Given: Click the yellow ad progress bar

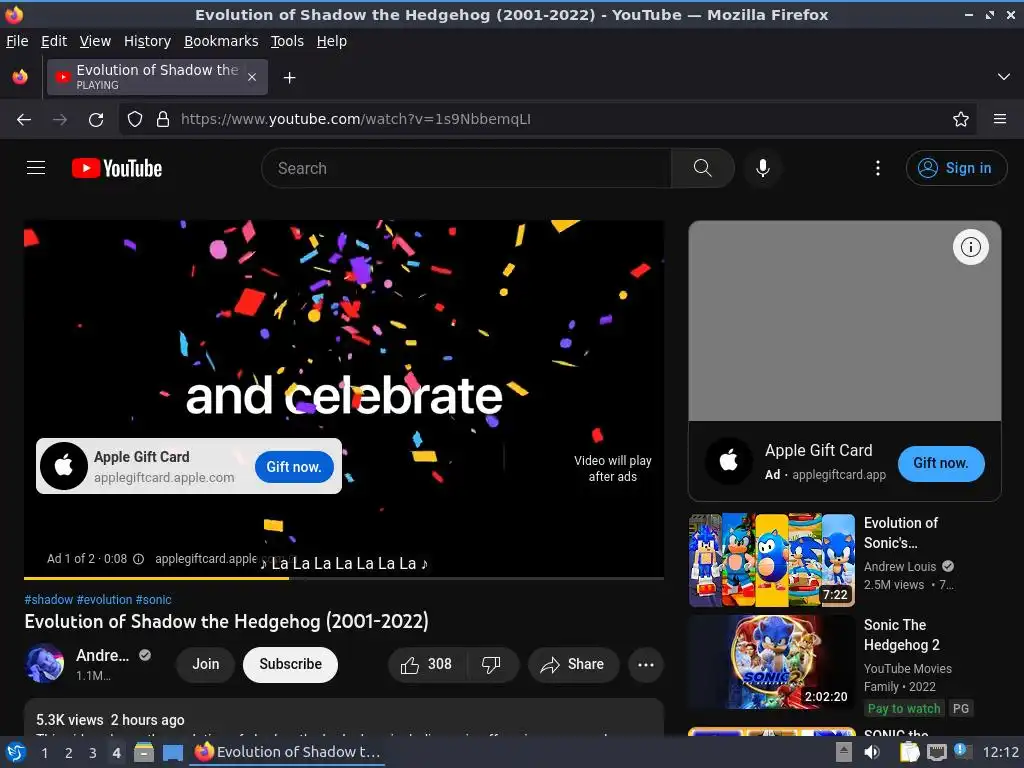Looking at the screenshot, I should tap(156, 578).
